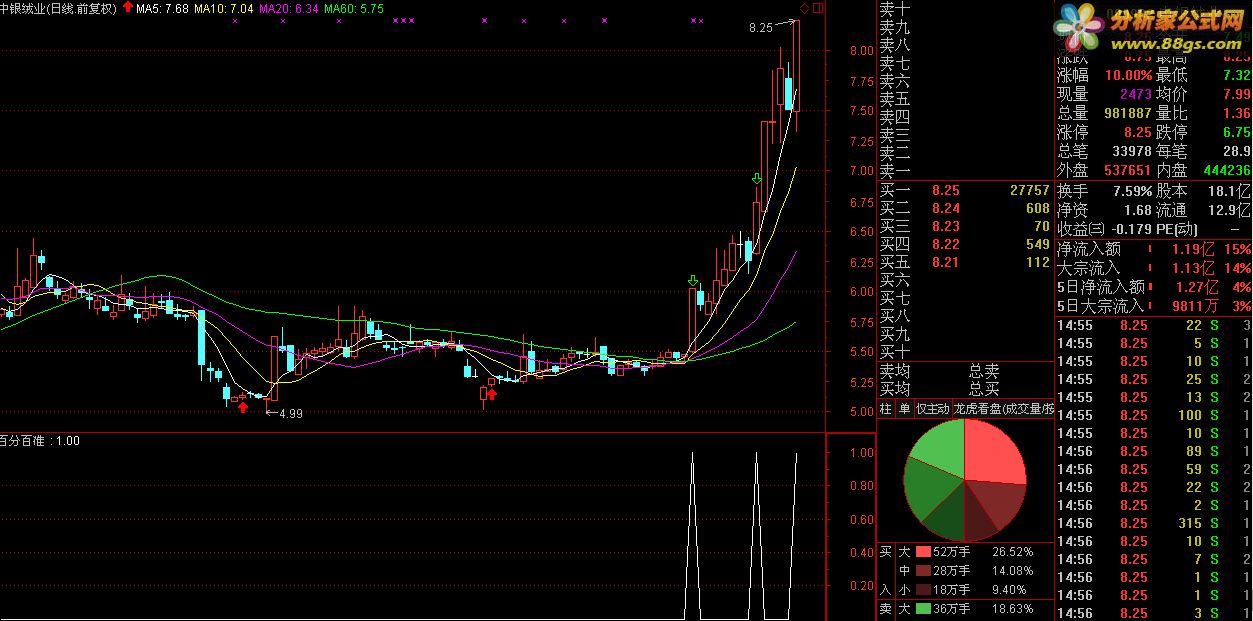Click MA60: 5.75 indicator label
The height and width of the screenshot is (621, 1253).
pyautogui.click(x=355, y=8)
